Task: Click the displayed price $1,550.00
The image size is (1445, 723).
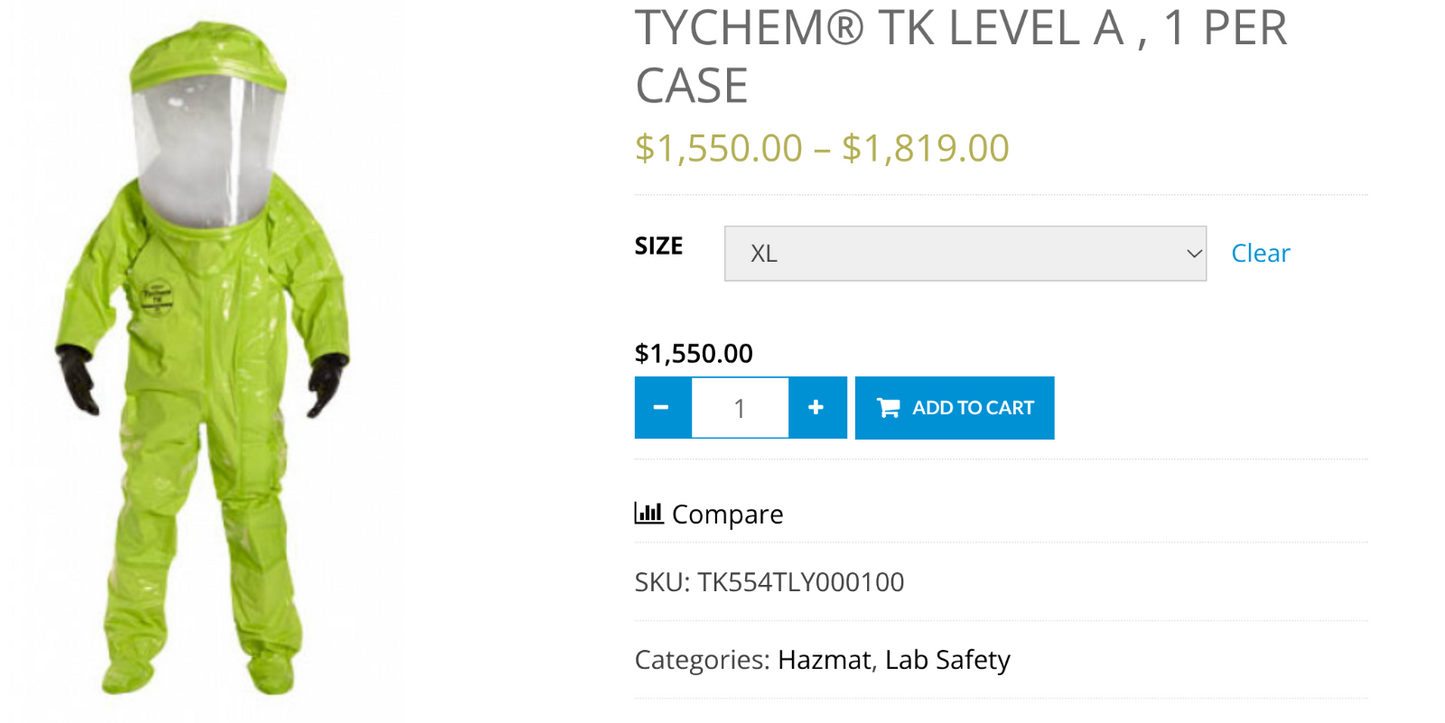Action: pos(693,352)
